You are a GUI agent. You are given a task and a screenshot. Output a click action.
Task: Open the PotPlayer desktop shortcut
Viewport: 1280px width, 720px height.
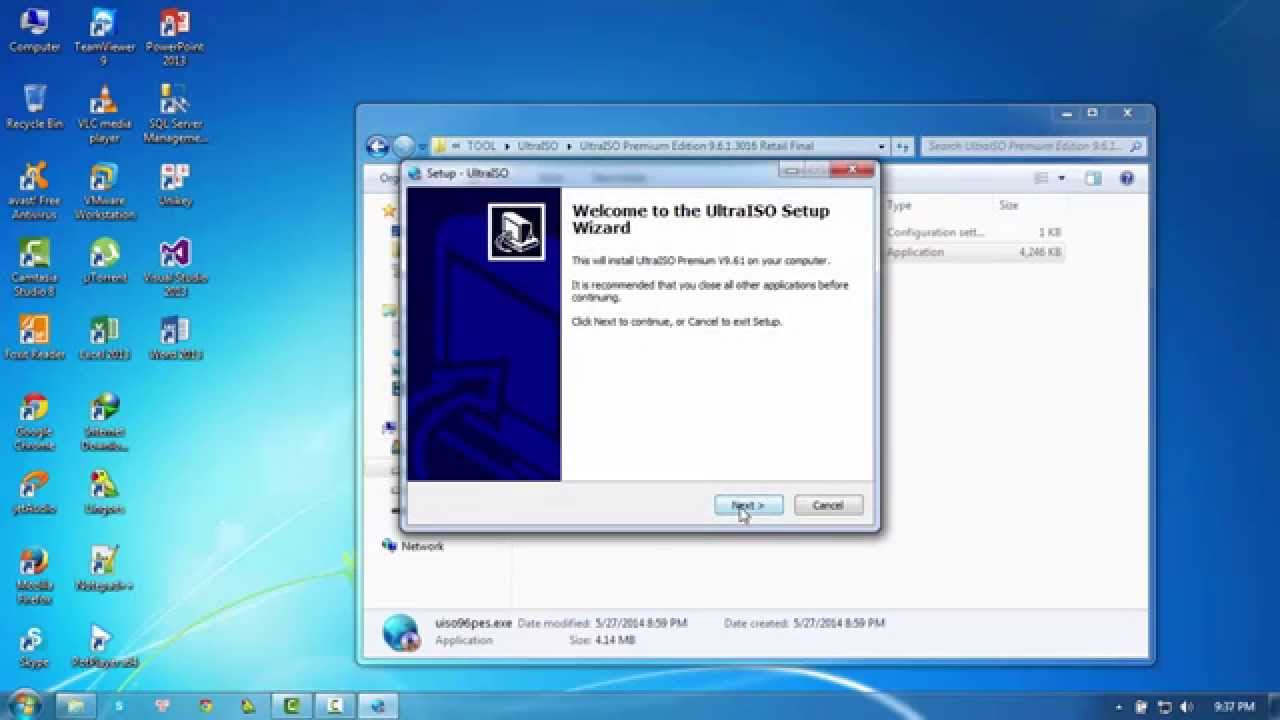(104, 645)
